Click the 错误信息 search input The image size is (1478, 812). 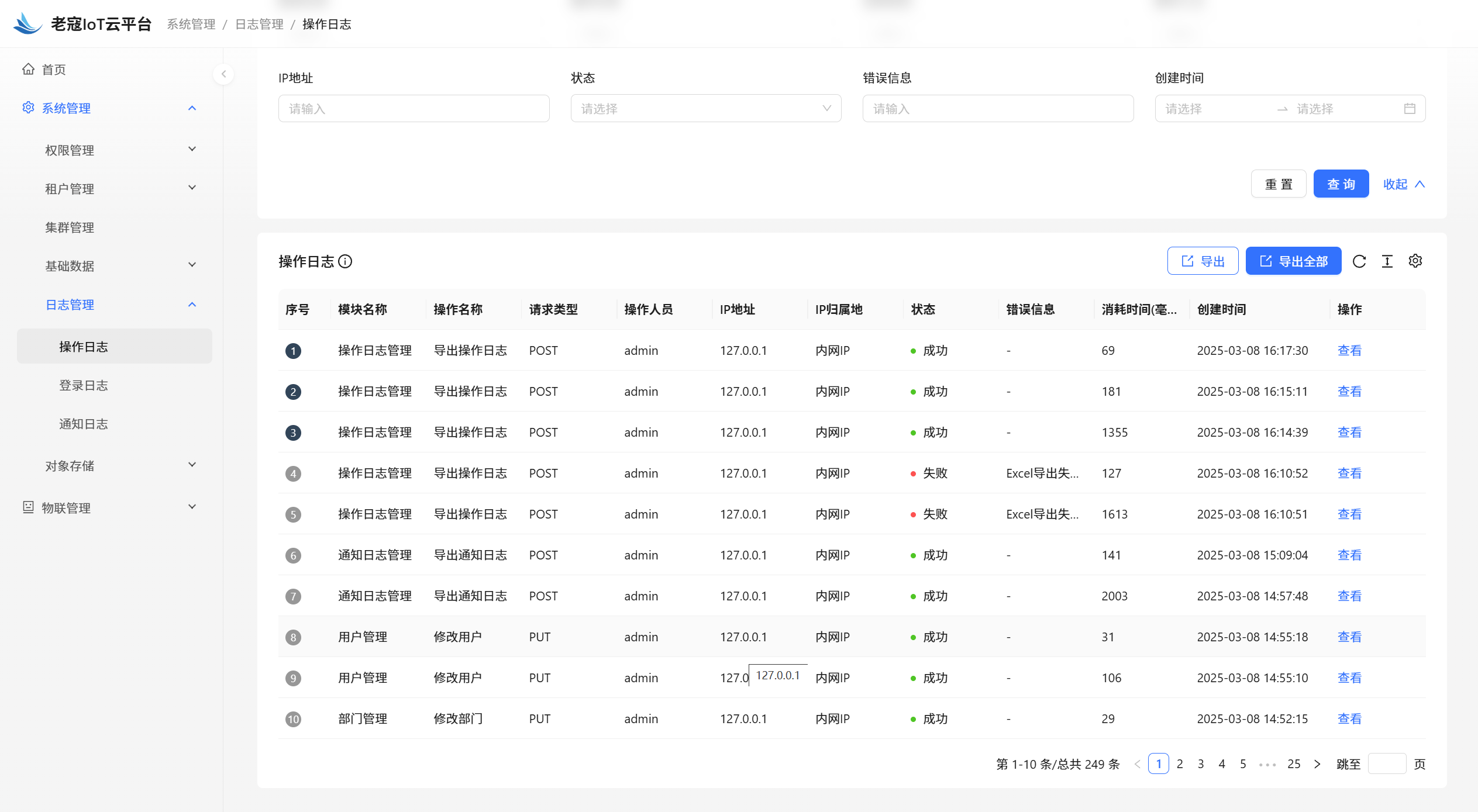coord(998,109)
